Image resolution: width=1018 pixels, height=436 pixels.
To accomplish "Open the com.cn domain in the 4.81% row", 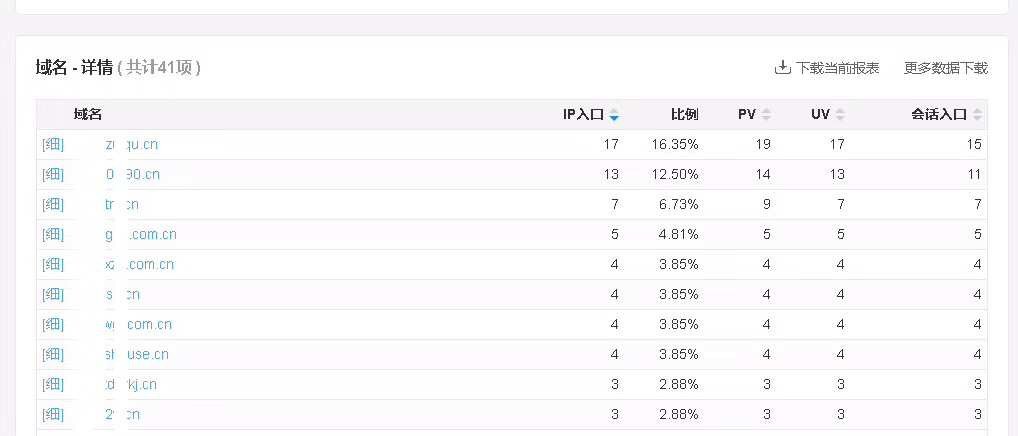I will tap(140, 235).
